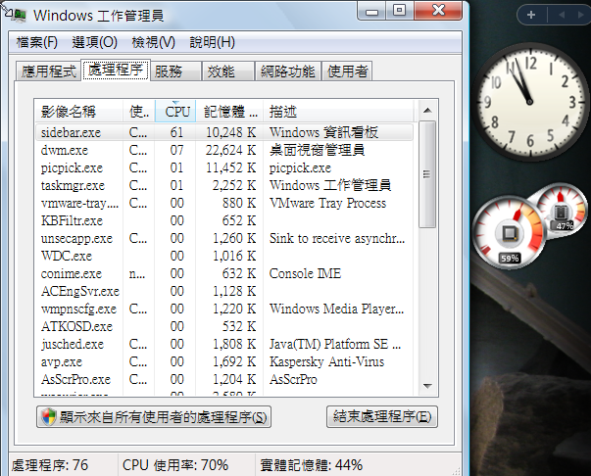Switch to the 使用者 tab
This screenshot has height=476, width=591.
(x=347, y=71)
